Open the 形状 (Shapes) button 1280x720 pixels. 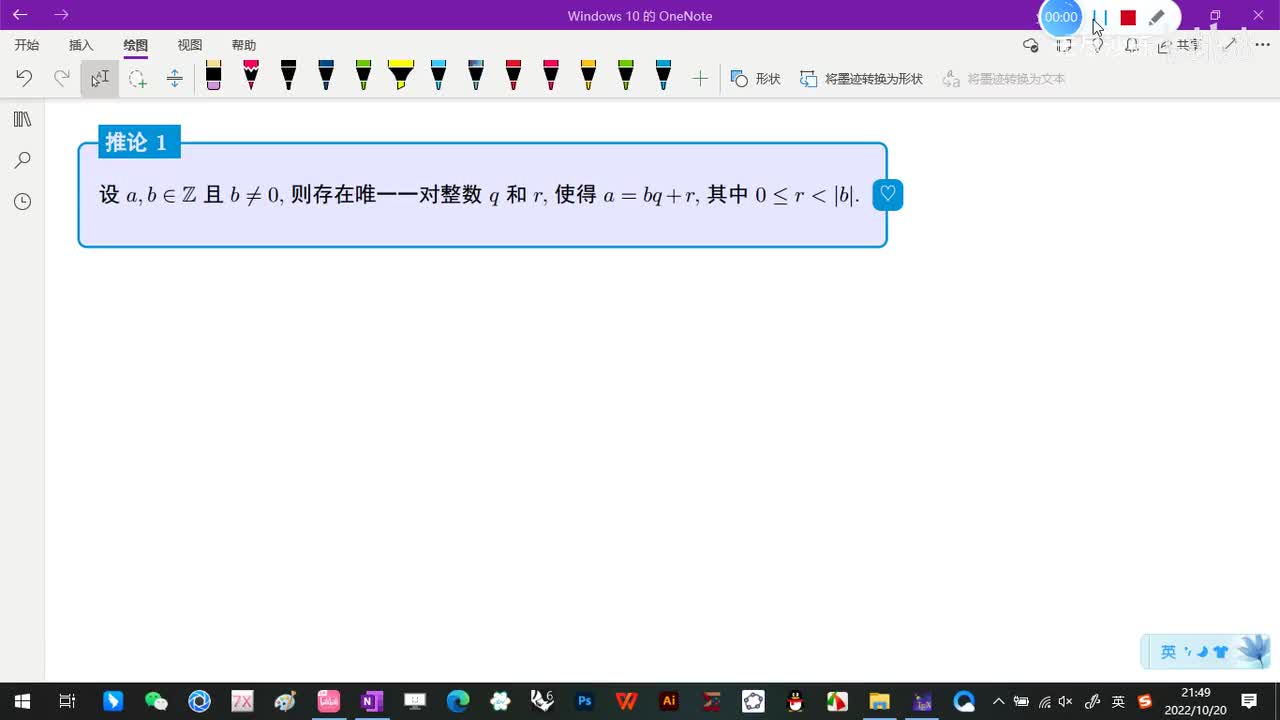pos(755,78)
